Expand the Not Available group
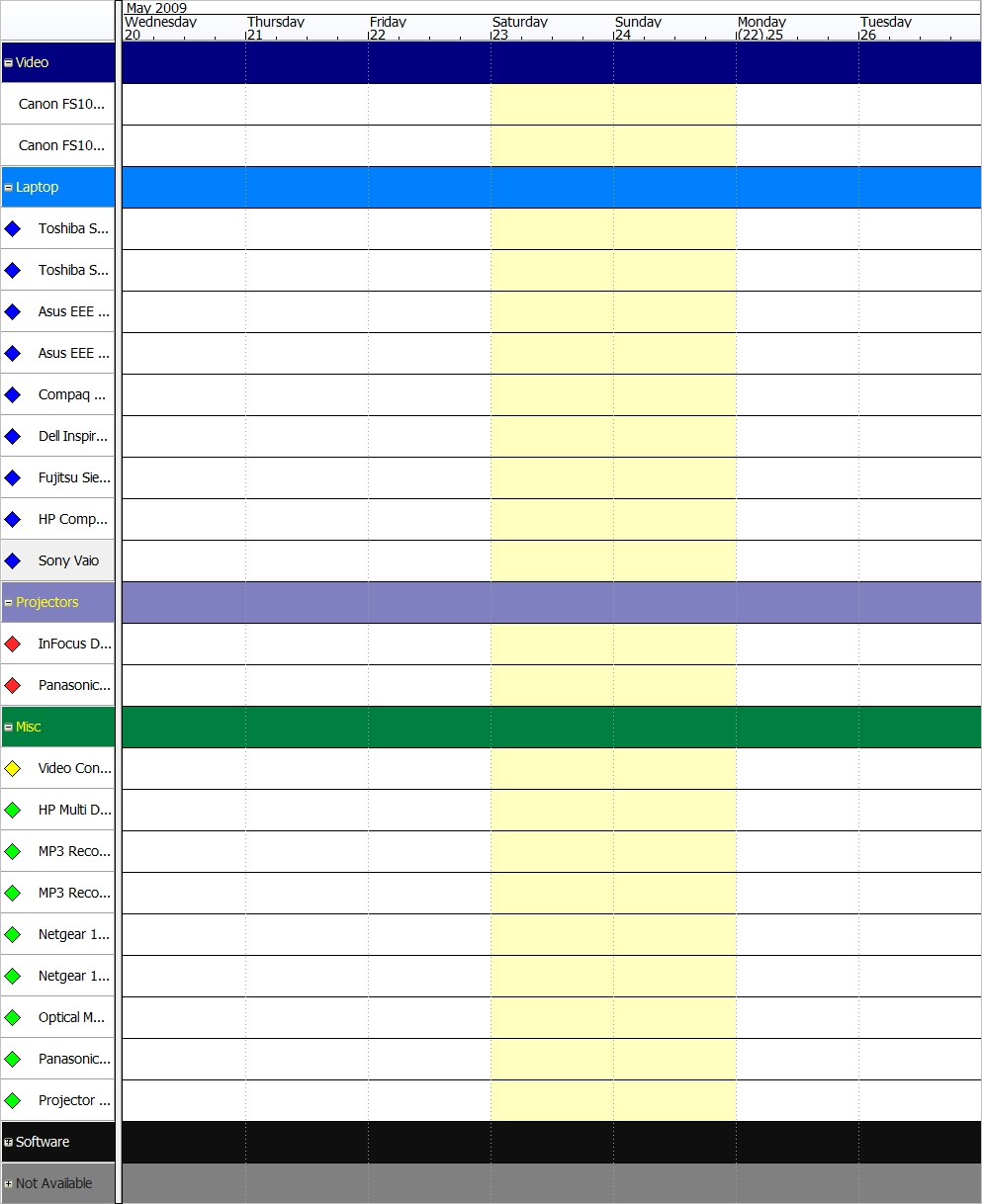The width and height of the screenshot is (982, 1204). click(x=9, y=1183)
